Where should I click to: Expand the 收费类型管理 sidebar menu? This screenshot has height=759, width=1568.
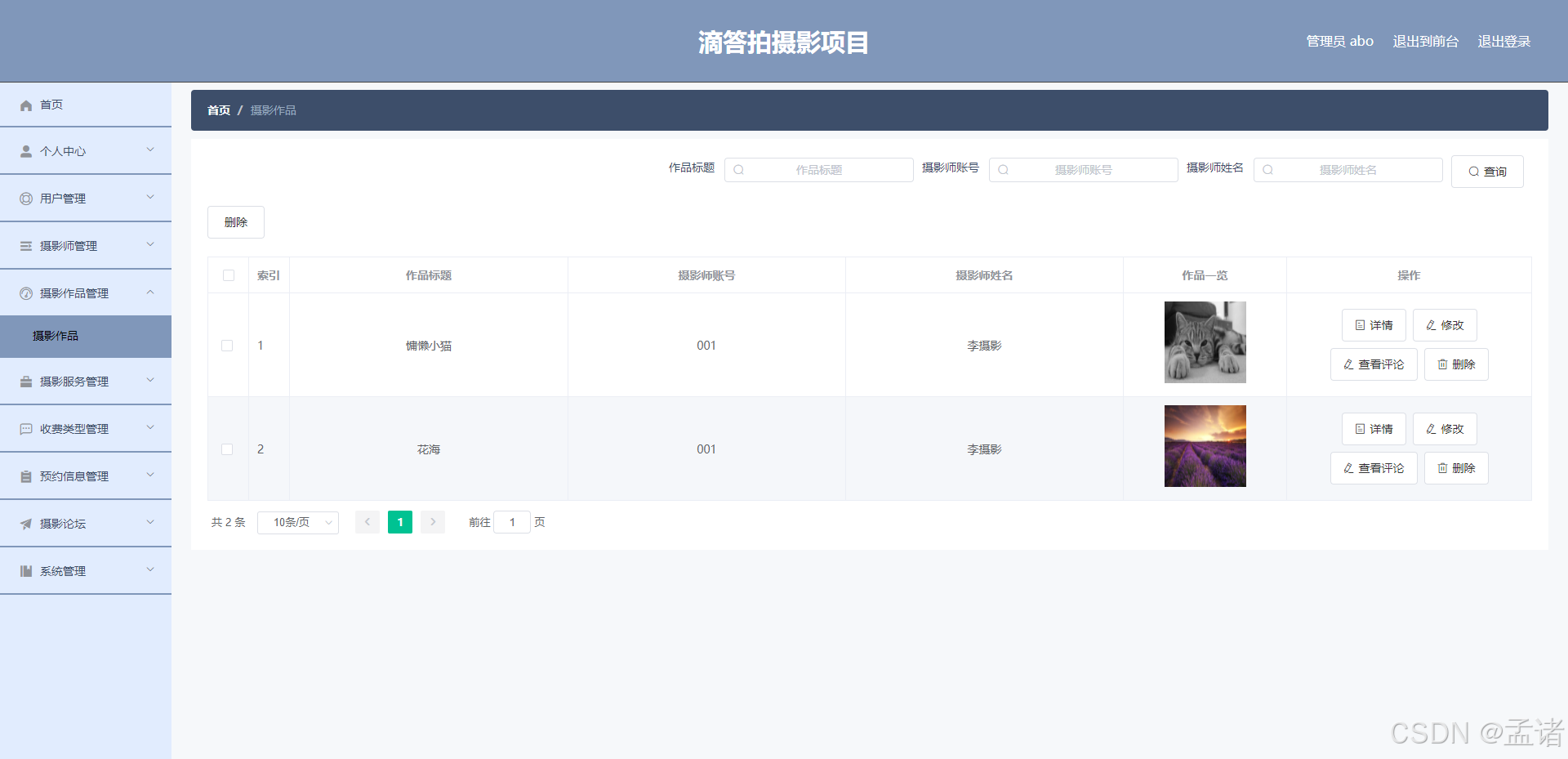(73, 428)
